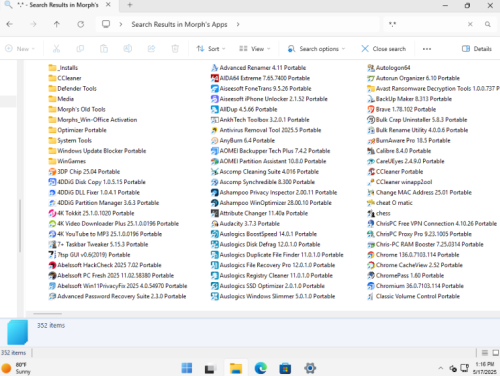Click the Up directory arrow
Image resolution: width=500 pixels, height=376 pixels.
[57, 24]
